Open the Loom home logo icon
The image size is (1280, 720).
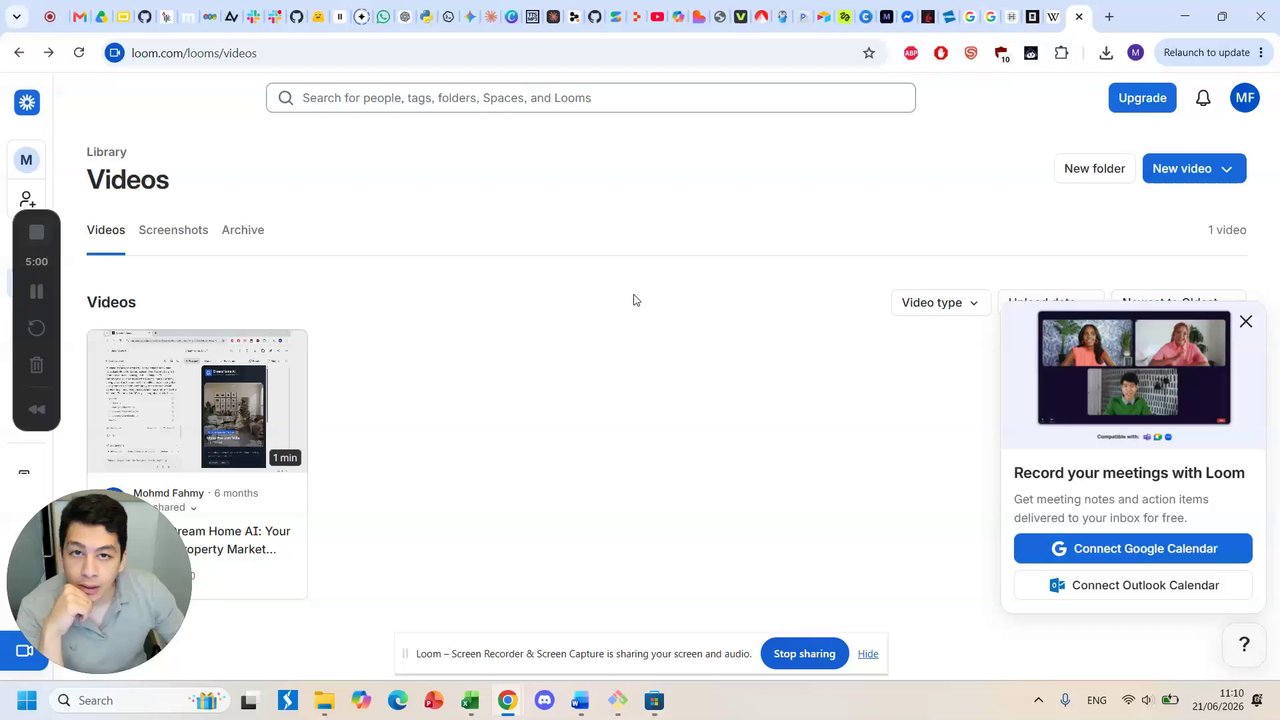pyautogui.click(x=27, y=102)
